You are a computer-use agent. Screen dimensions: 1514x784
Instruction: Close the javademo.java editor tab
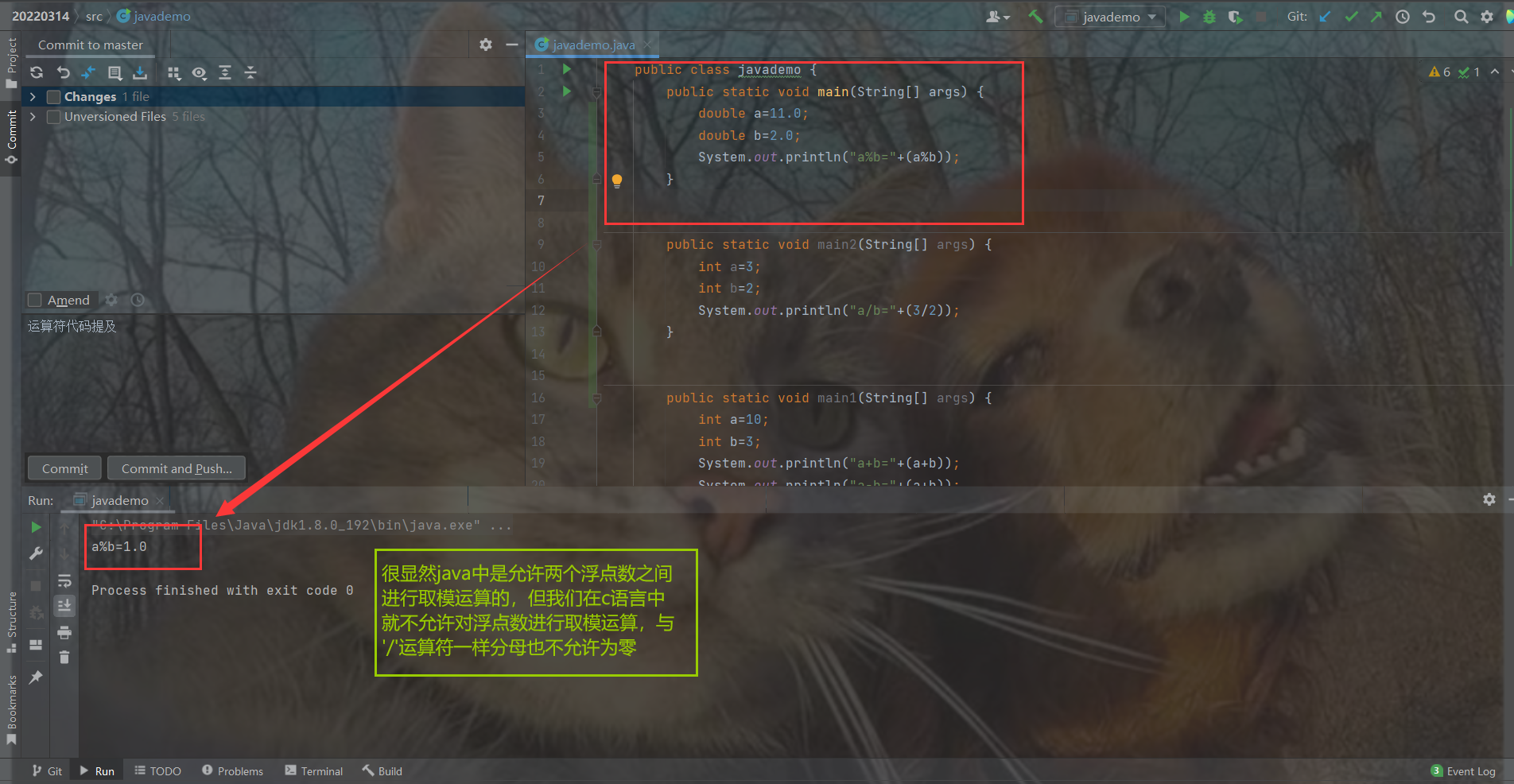[647, 45]
